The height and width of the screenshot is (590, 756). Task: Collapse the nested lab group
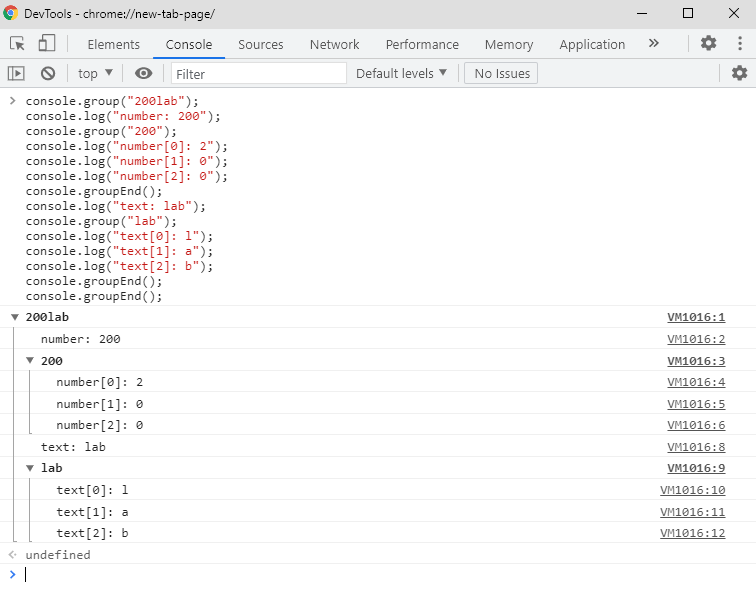pos(29,468)
